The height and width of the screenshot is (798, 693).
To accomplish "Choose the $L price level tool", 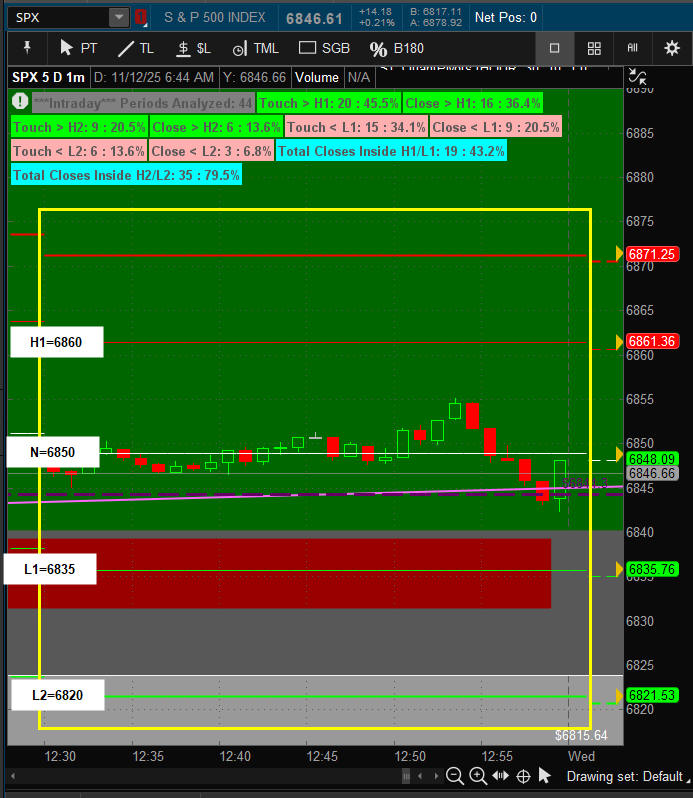I will click(x=193, y=48).
